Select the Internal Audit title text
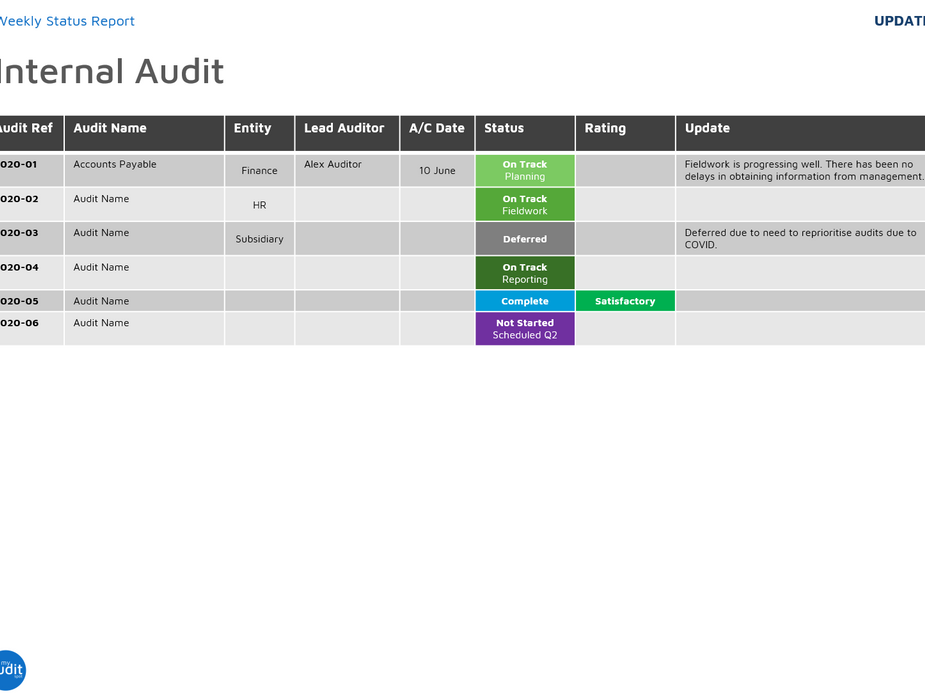The height and width of the screenshot is (694, 925). point(111,71)
